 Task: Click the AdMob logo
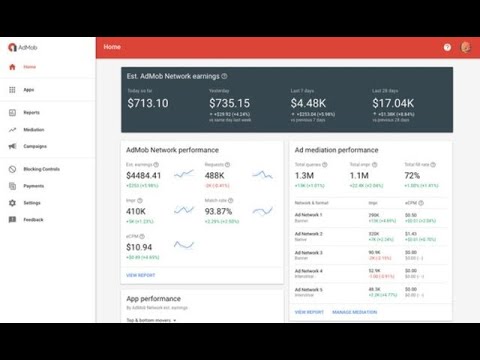pos(23,47)
